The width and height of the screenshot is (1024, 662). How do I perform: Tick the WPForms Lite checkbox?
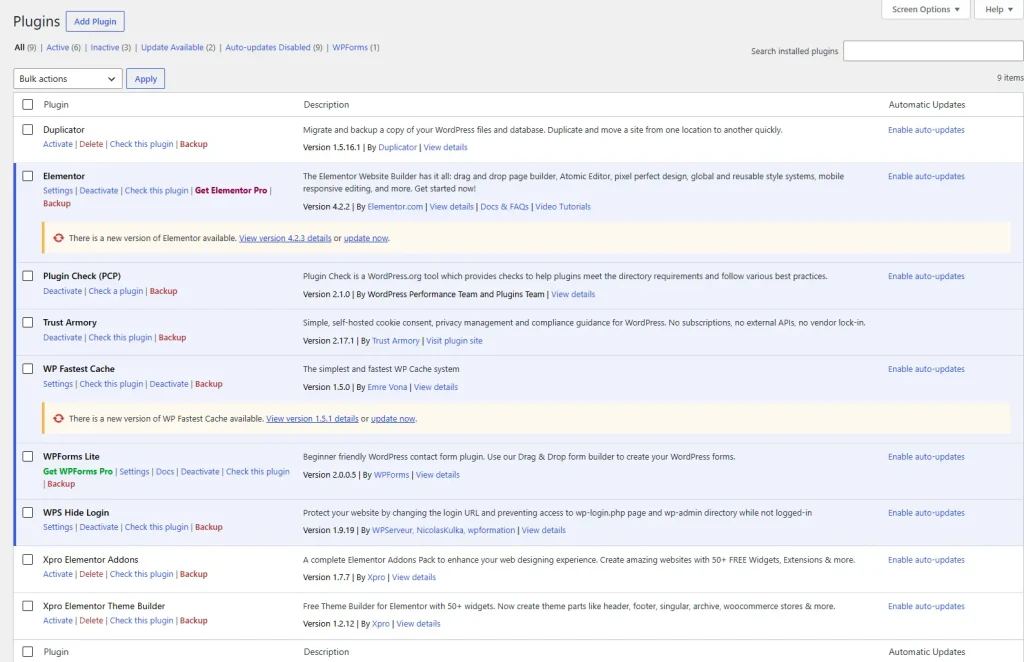(x=27, y=456)
